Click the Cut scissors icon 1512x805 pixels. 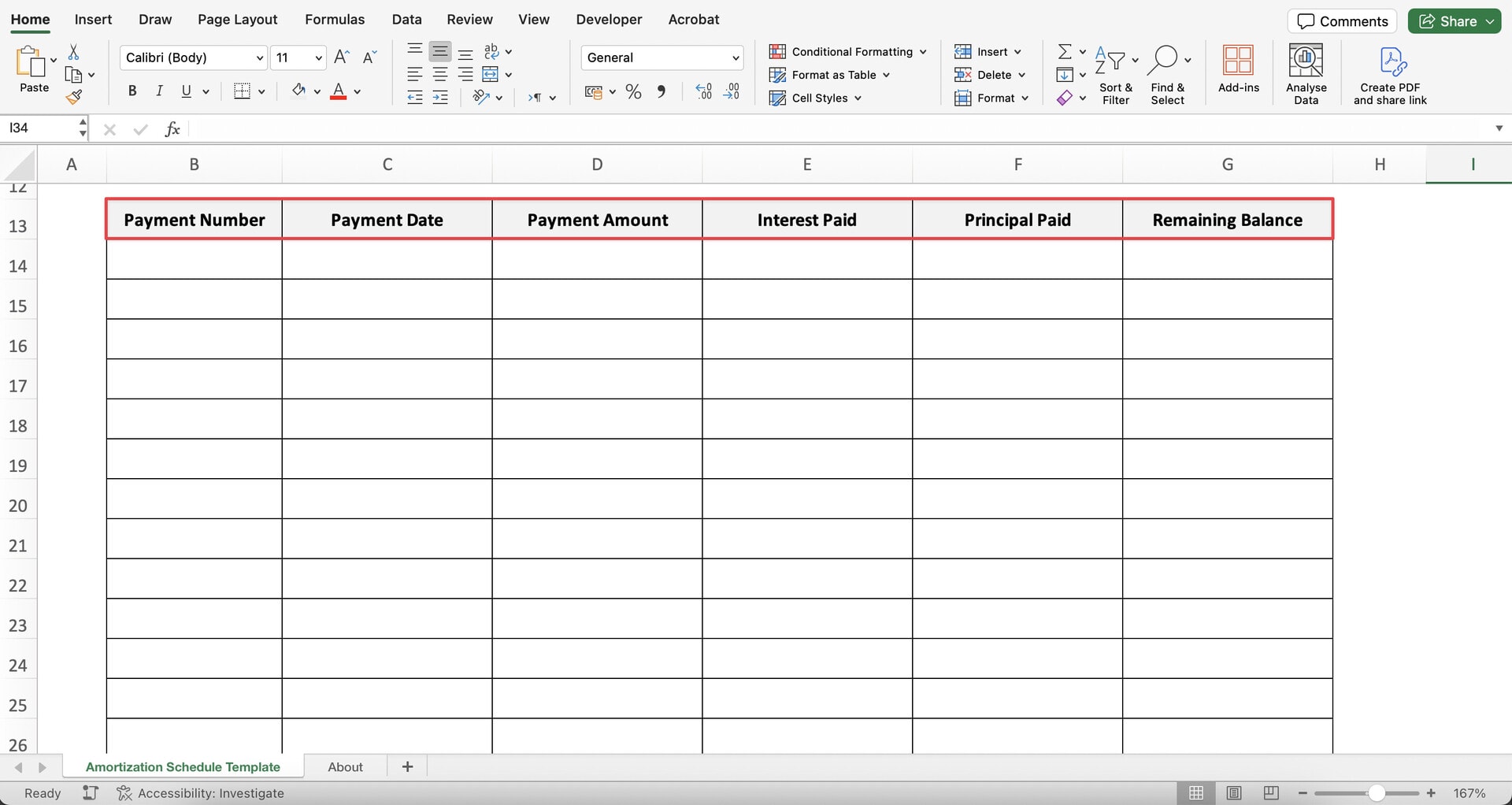(75, 51)
